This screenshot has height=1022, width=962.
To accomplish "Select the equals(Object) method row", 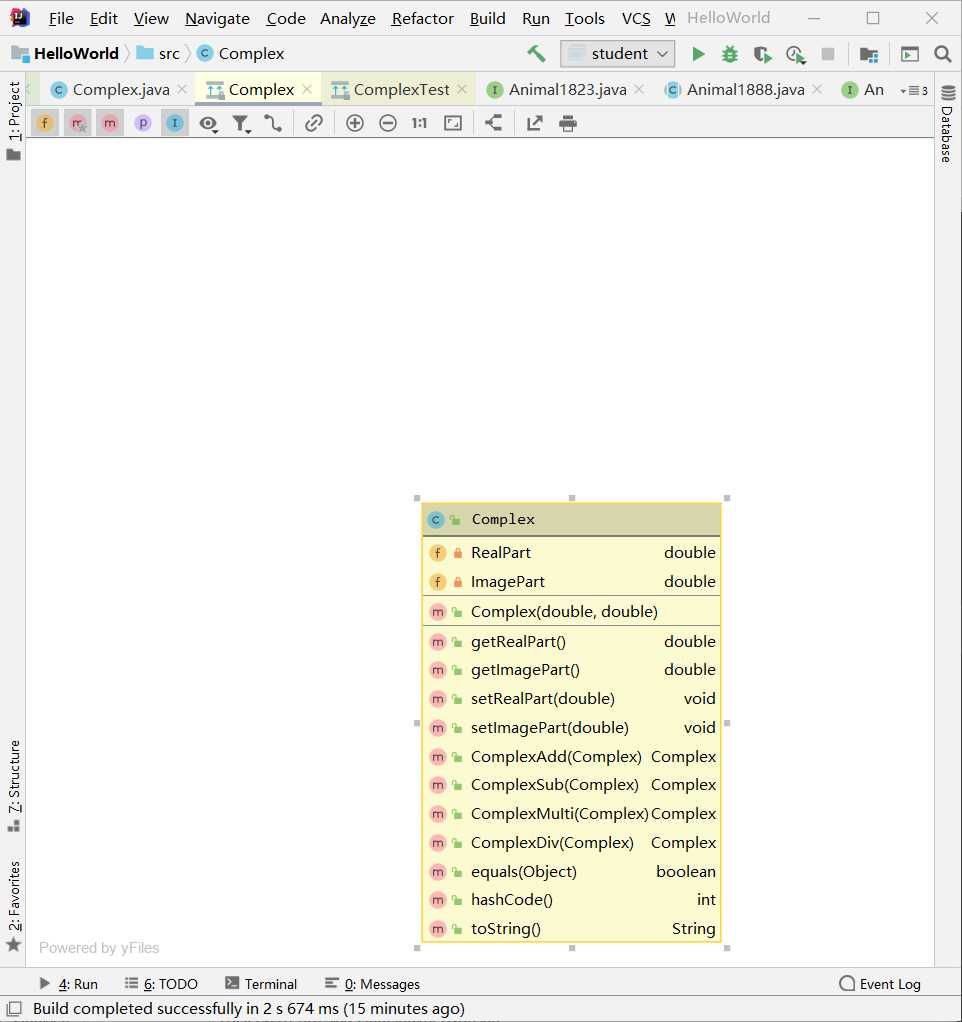I will [x=571, y=871].
